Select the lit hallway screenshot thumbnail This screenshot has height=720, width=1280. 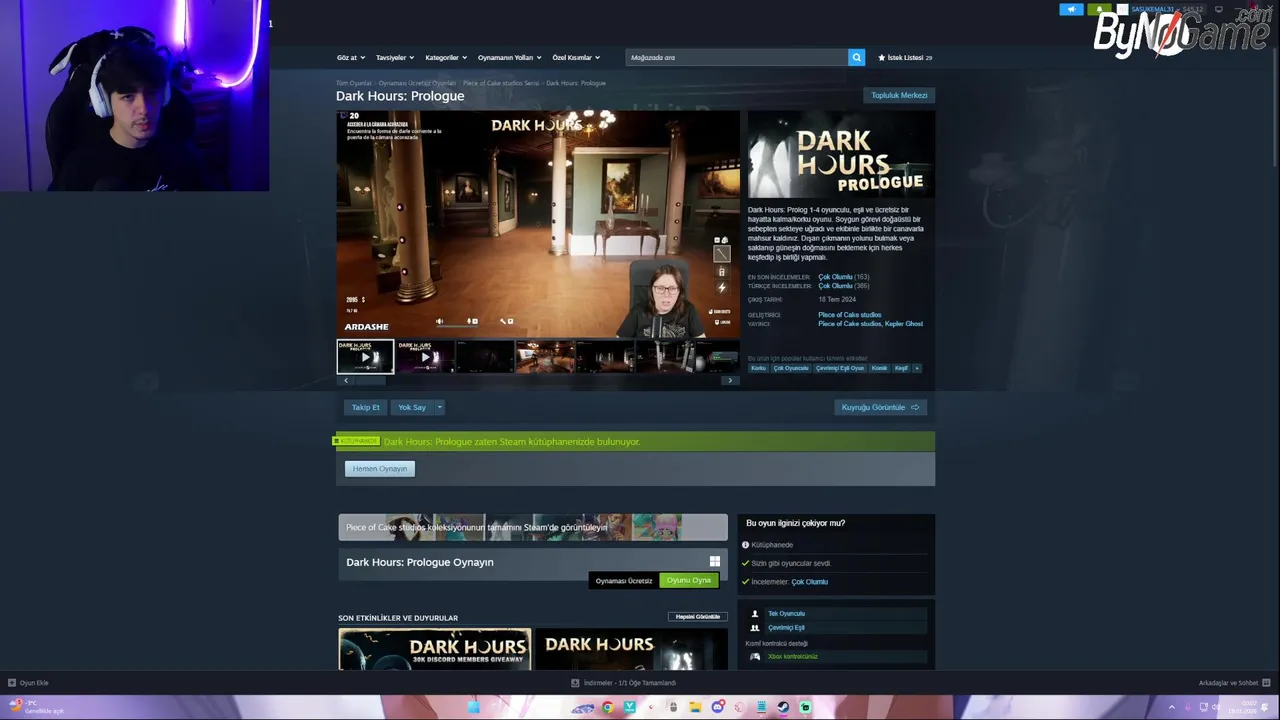click(x=545, y=357)
